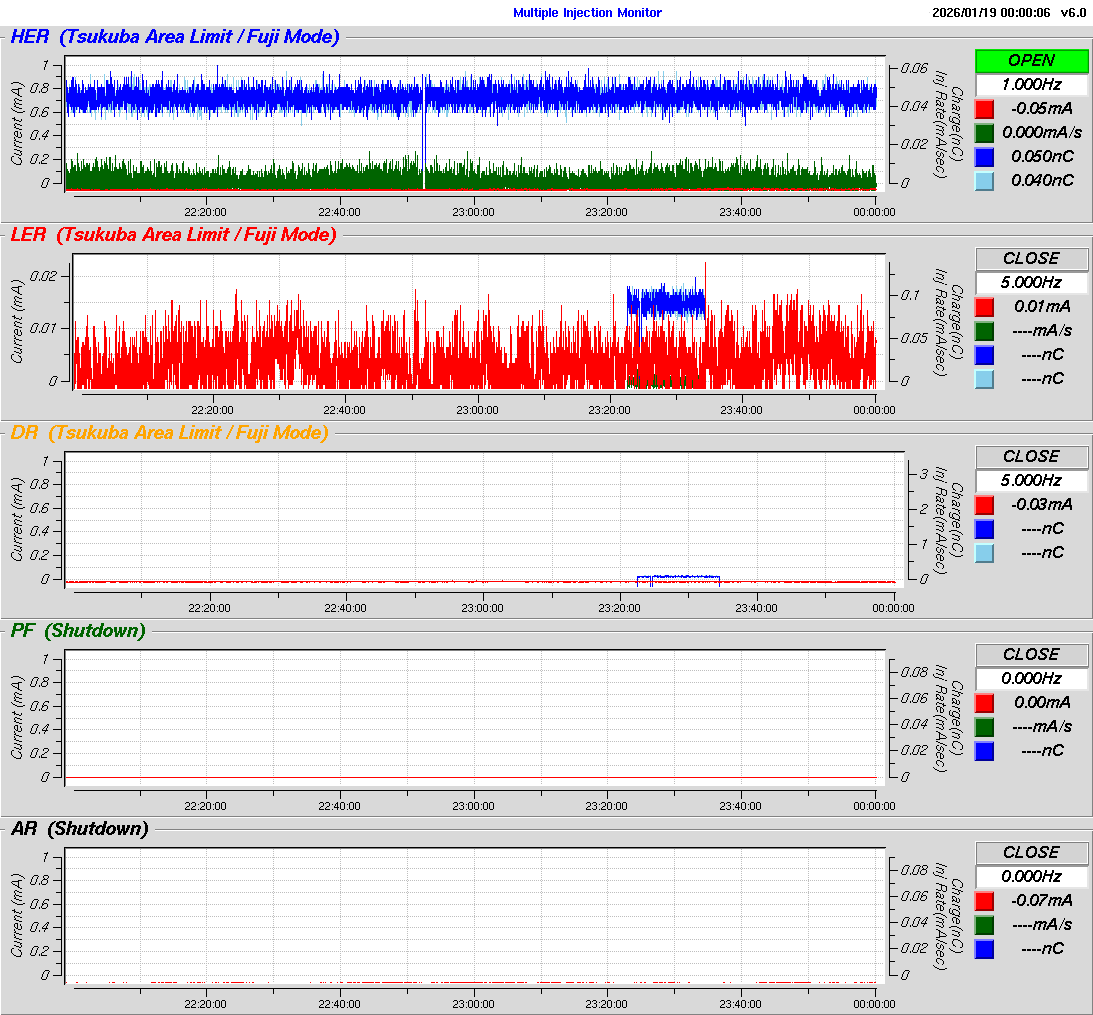Select blue swatch beside 0.050nC in HER
The width and height of the screenshot is (1093, 1015).
(984, 157)
